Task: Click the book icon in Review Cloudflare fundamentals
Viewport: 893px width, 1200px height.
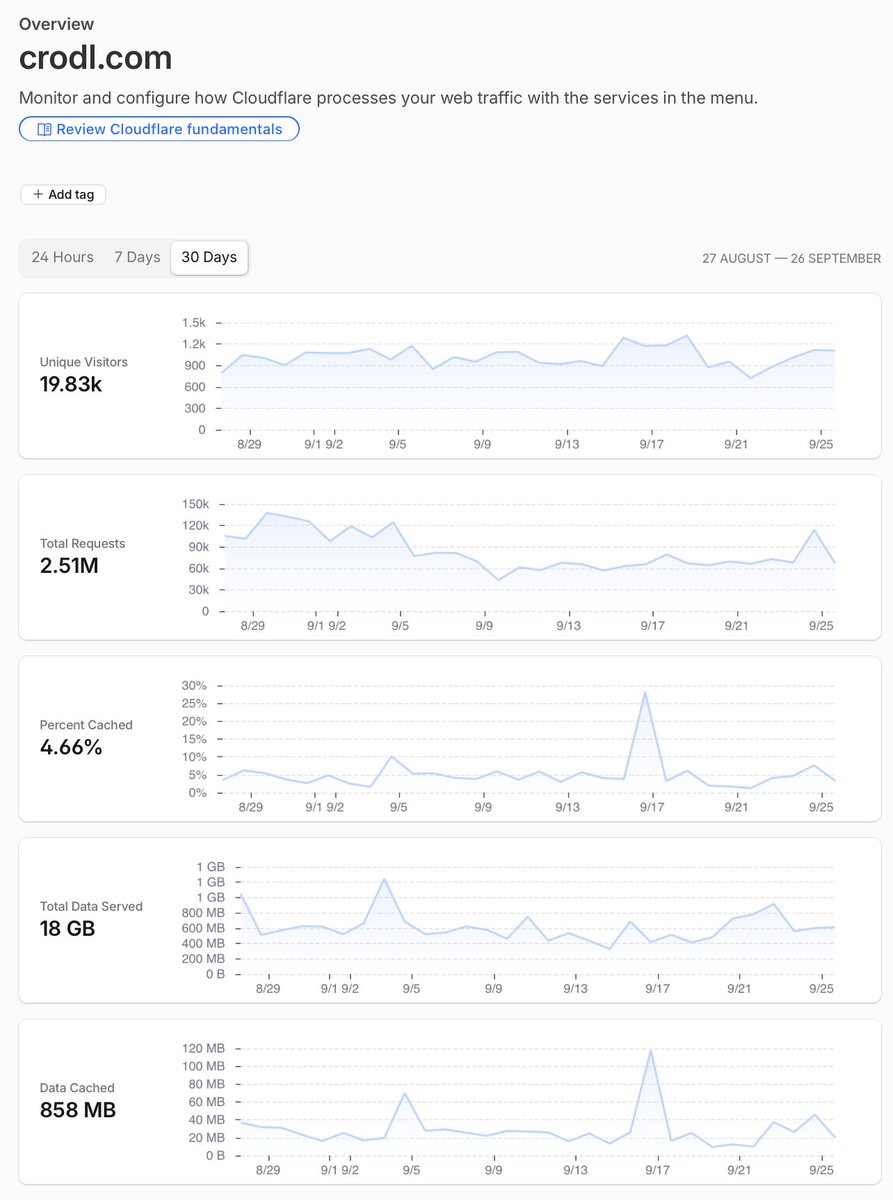Action: 43,129
